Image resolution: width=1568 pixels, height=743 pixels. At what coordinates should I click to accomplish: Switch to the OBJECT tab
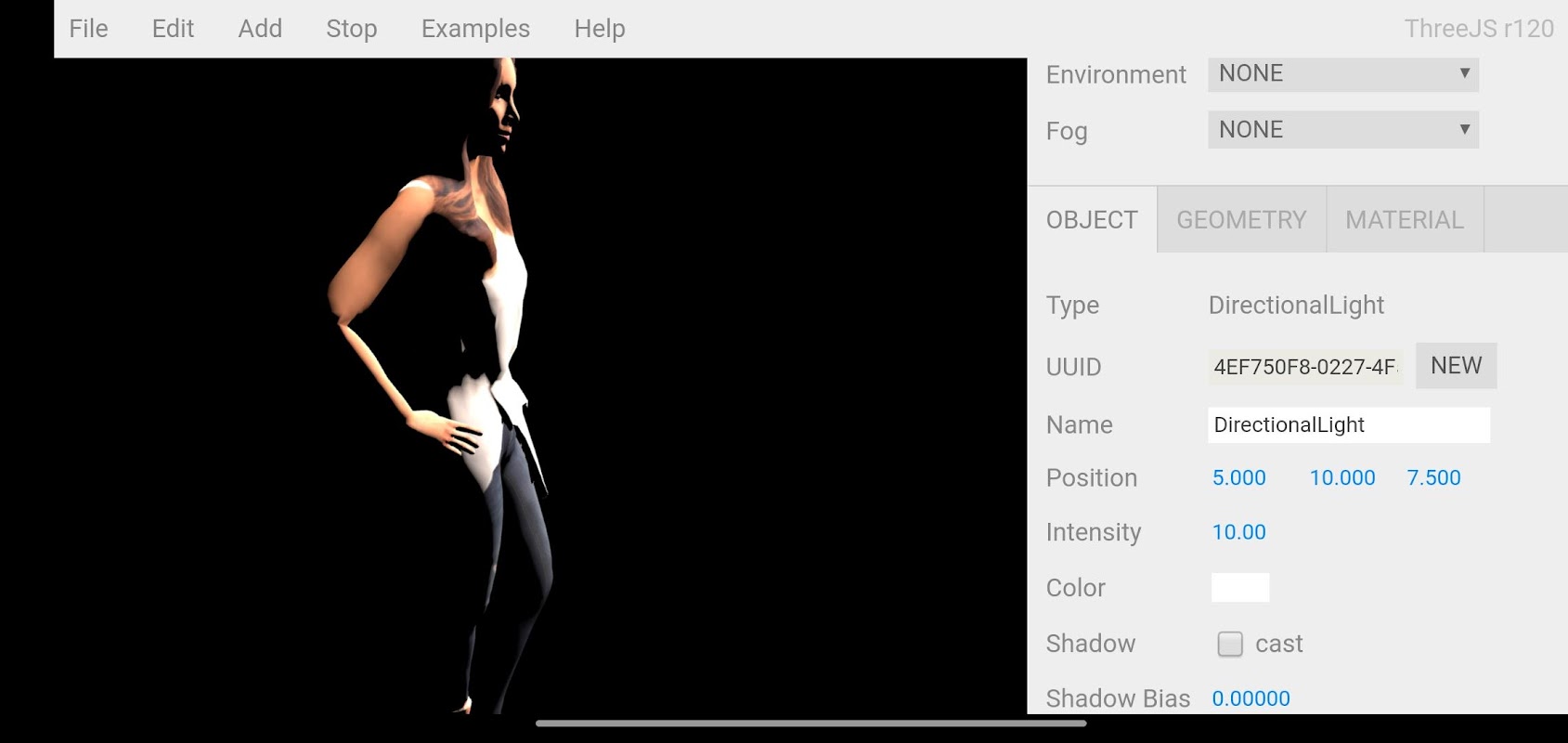click(x=1092, y=220)
